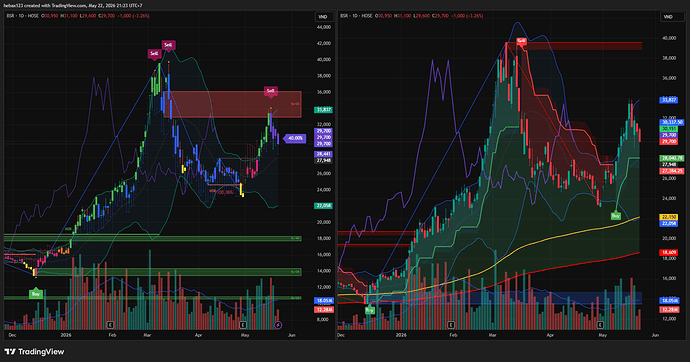Select the green Buy signal on left chart
The image size is (690, 362).
tap(36, 293)
